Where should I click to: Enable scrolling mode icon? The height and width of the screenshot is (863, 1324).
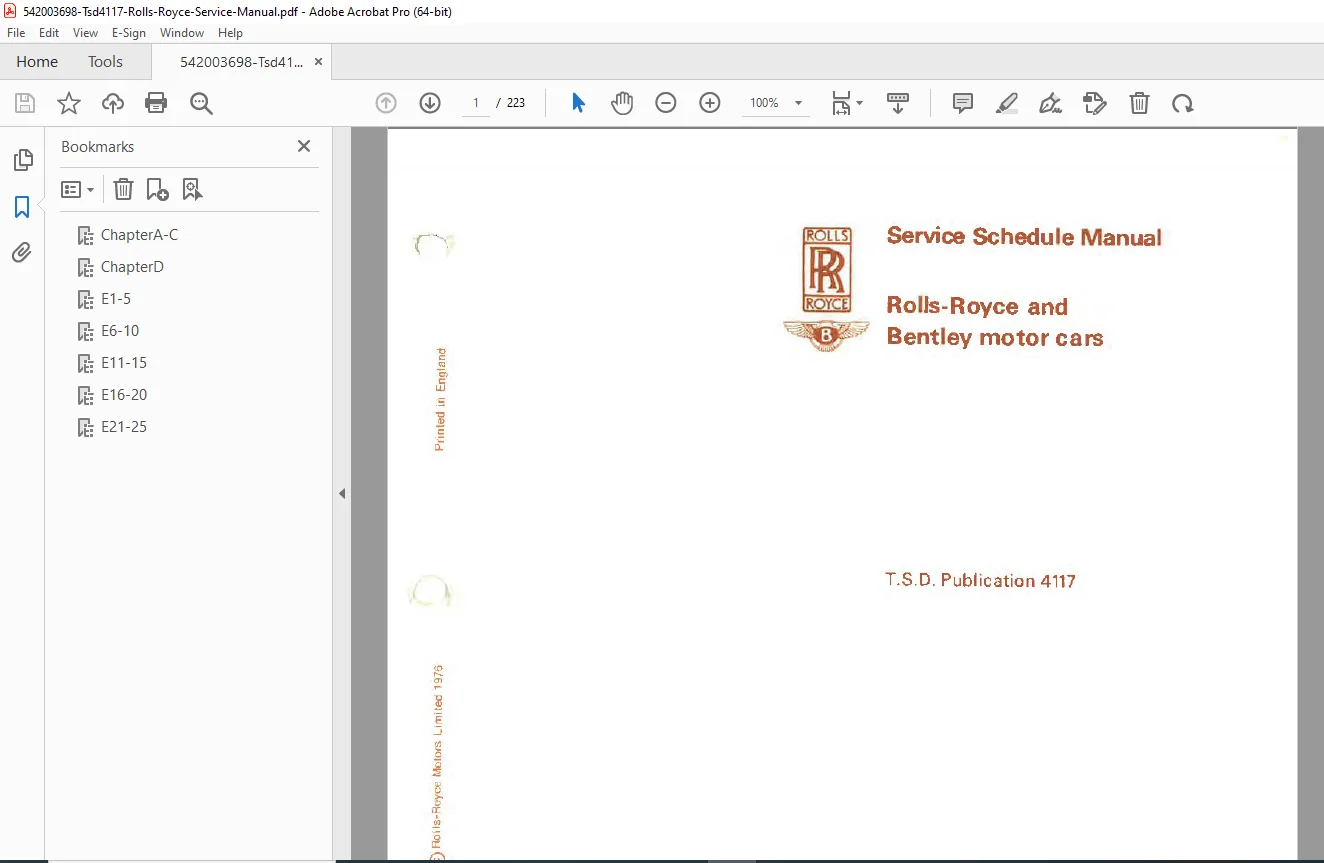click(x=898, y=103)
